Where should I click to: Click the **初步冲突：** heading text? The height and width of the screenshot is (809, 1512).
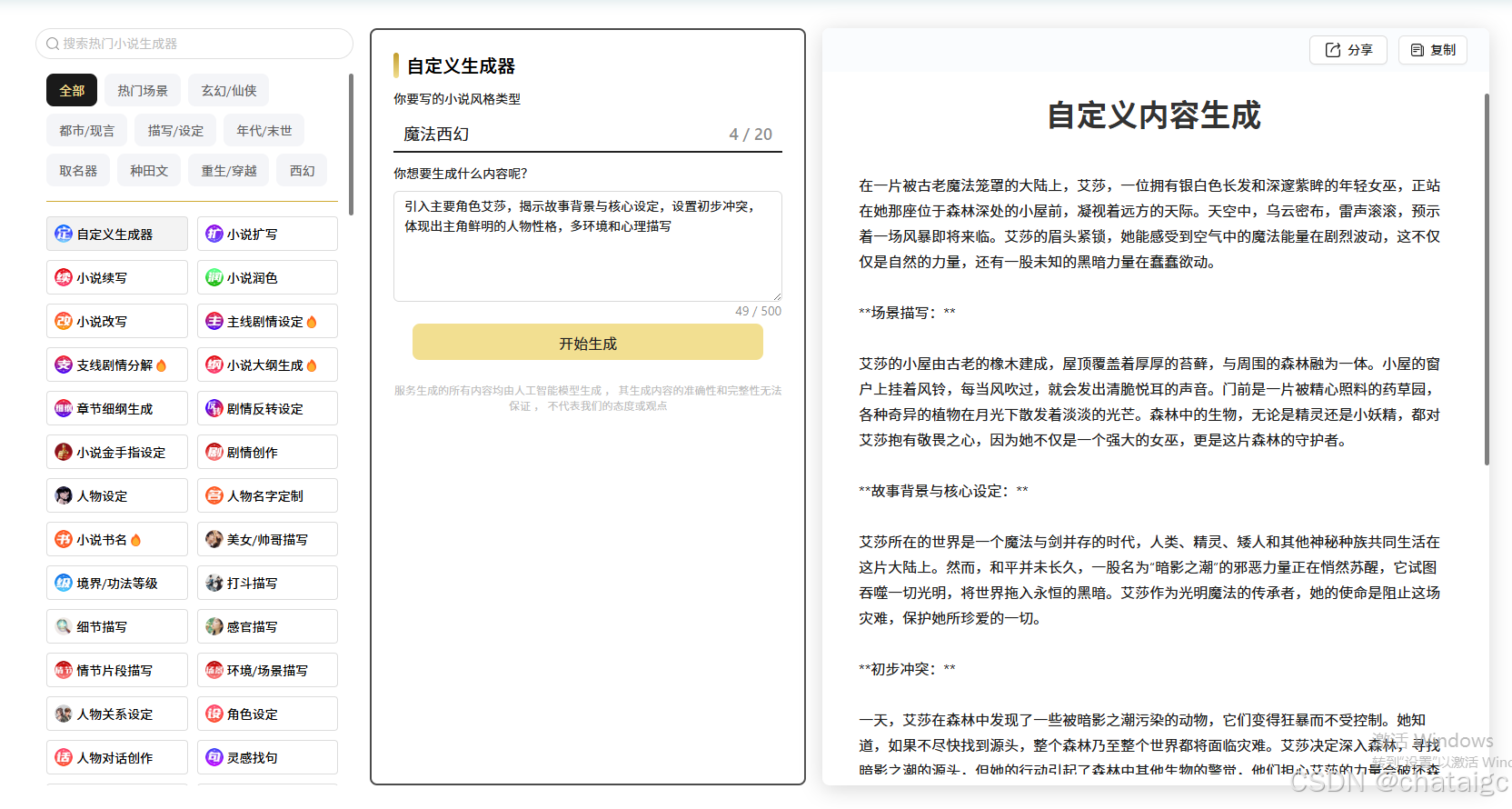pyautogui.click(x=907, y=669)
